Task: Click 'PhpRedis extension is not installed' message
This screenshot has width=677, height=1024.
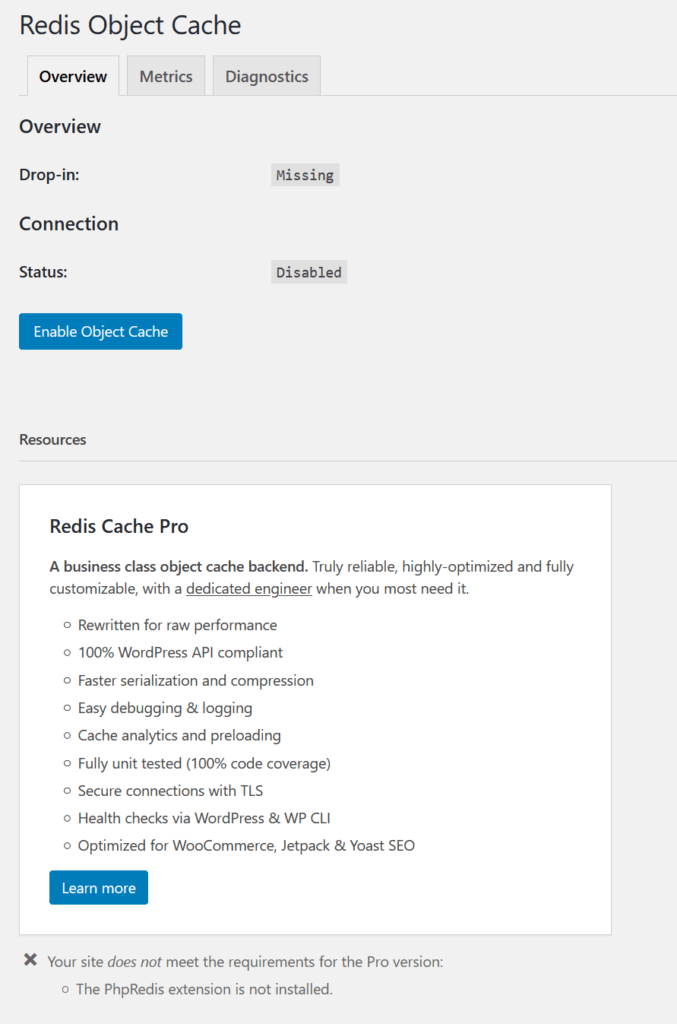Action: point(204,990)
